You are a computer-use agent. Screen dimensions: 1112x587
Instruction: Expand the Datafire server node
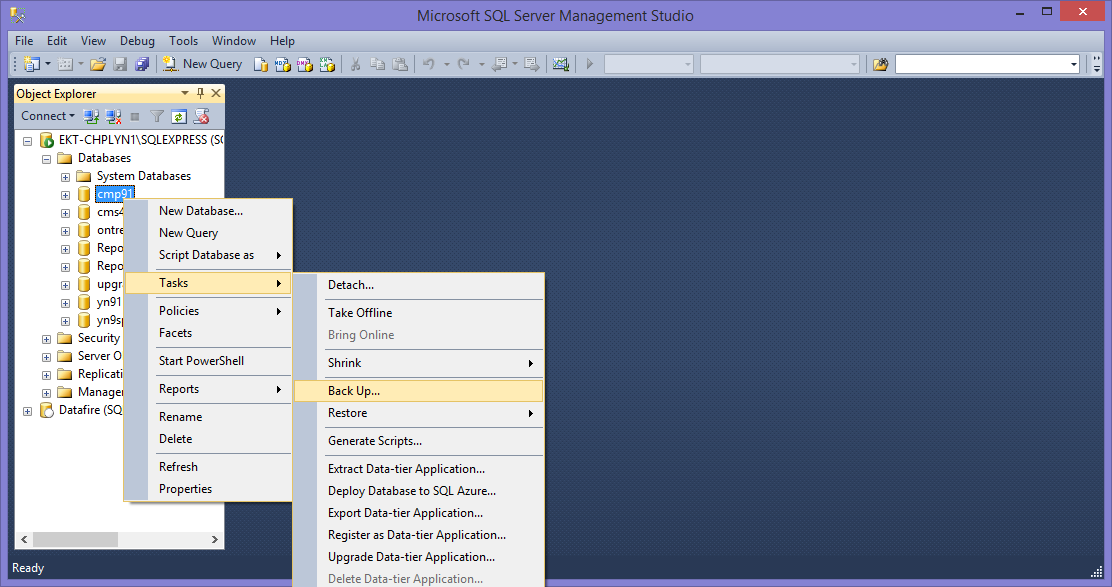pyautogui.click(x=28, y=411)
